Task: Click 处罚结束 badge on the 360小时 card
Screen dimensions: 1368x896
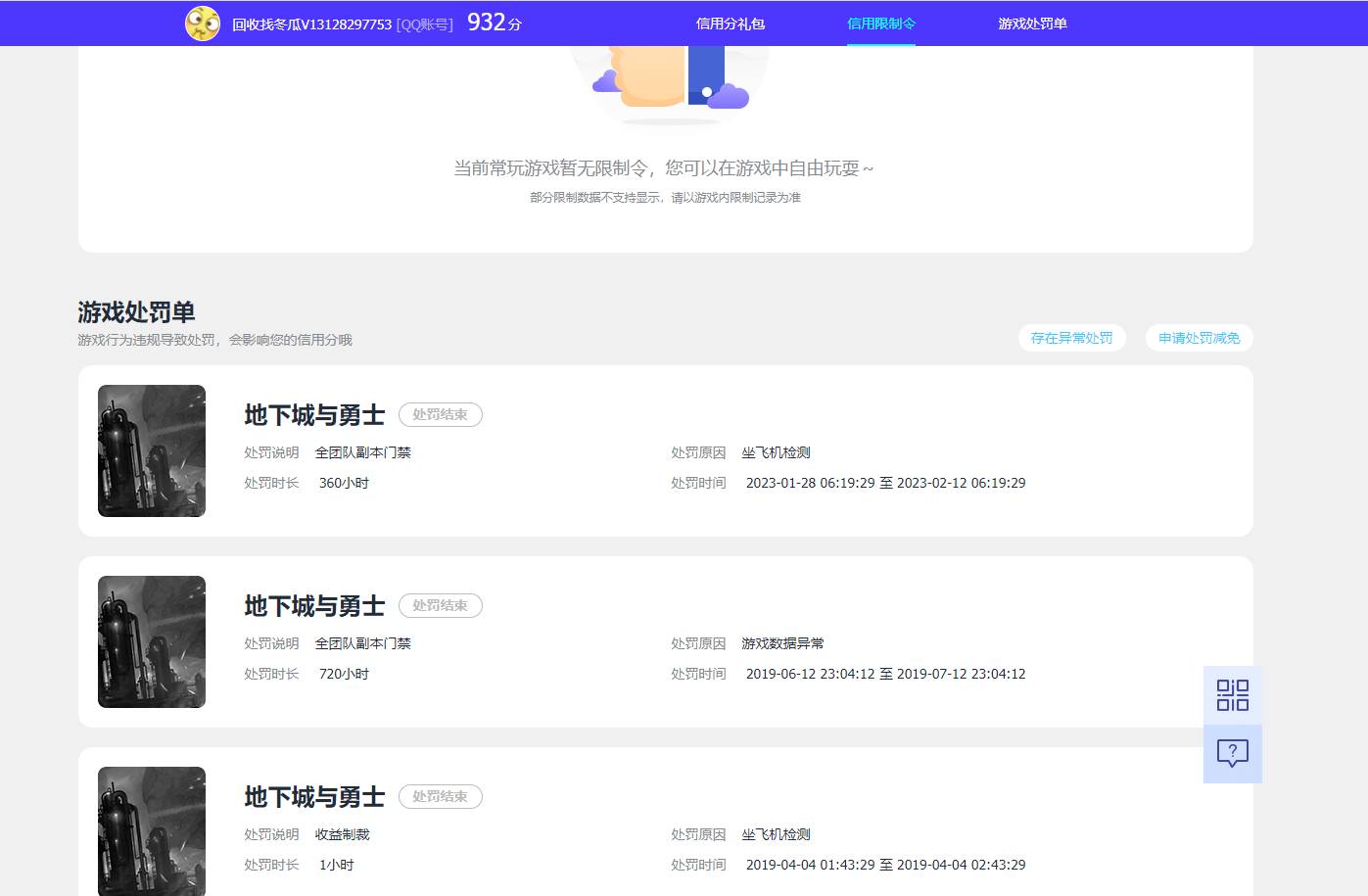Action: point(441,414)
